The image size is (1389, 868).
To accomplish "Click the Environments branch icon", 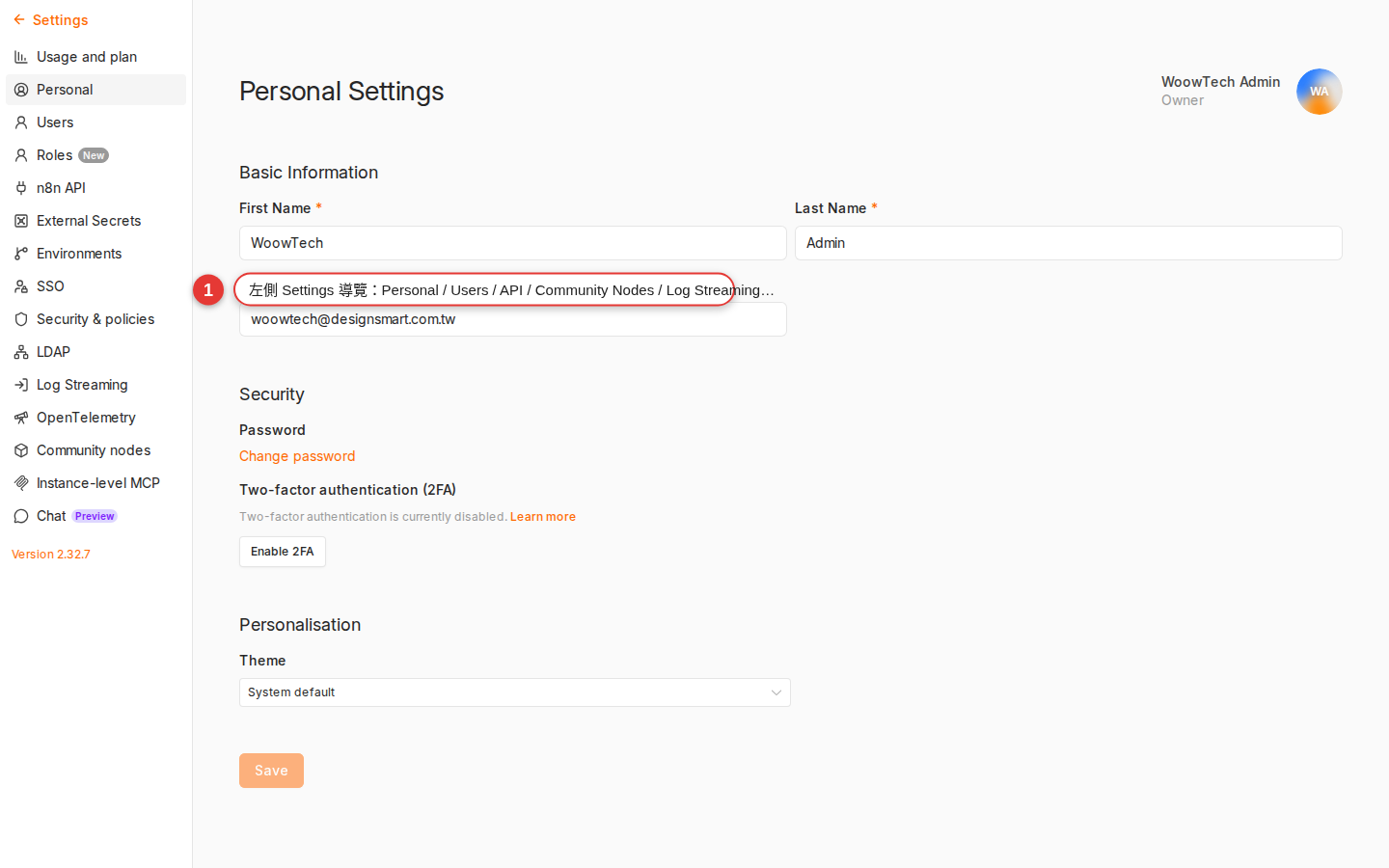I will point(21,254).
